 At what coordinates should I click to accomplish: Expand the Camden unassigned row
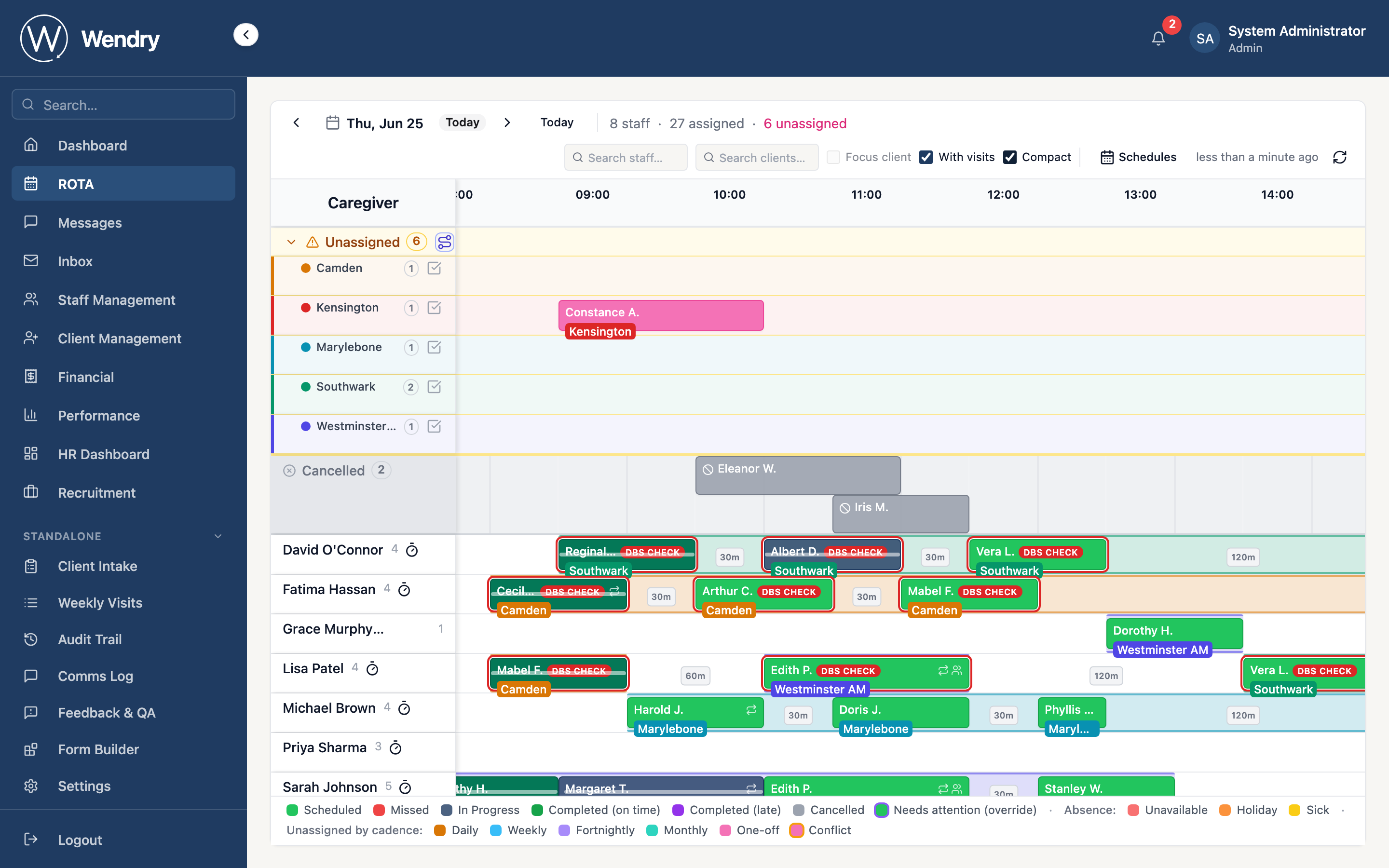tap(364, 275)
